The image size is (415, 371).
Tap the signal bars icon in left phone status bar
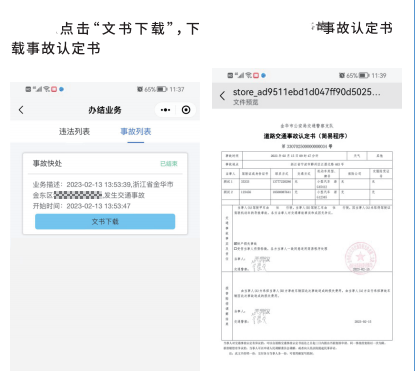(38, 89)
